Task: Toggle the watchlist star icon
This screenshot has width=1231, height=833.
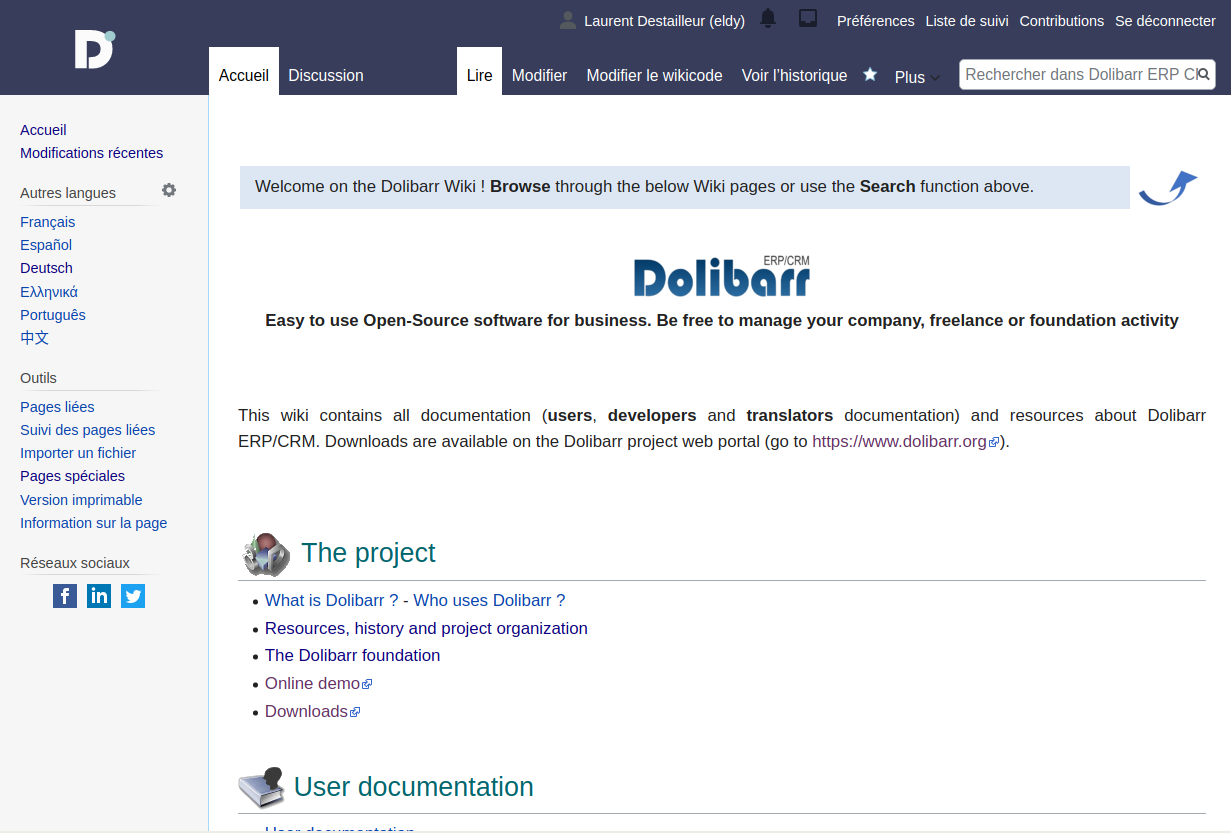Action: click(870, 74)
